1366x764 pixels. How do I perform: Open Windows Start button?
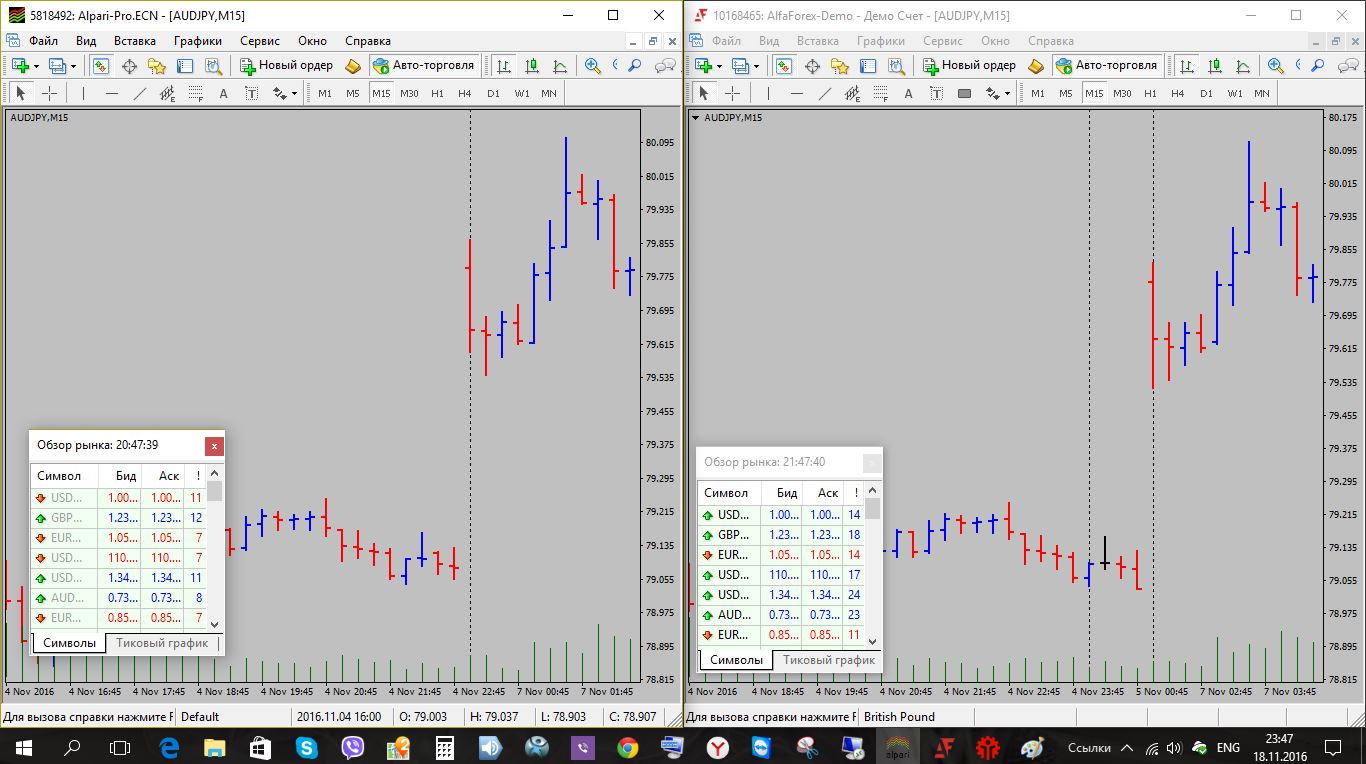point(23,747)
